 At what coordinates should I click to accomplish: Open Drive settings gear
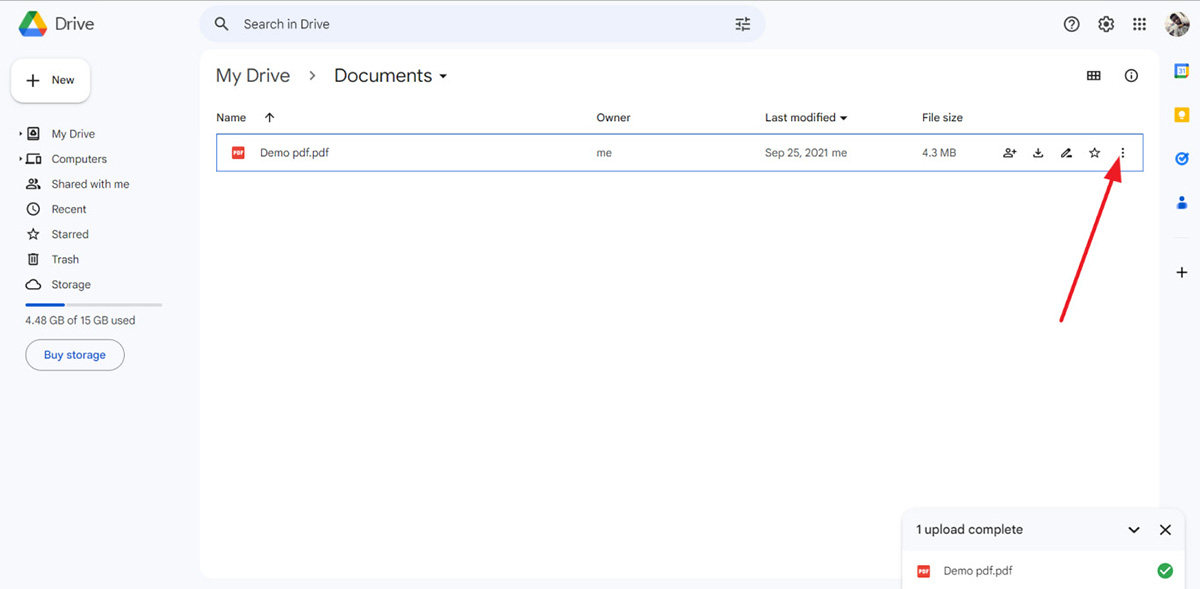(x=1105, y=23)
